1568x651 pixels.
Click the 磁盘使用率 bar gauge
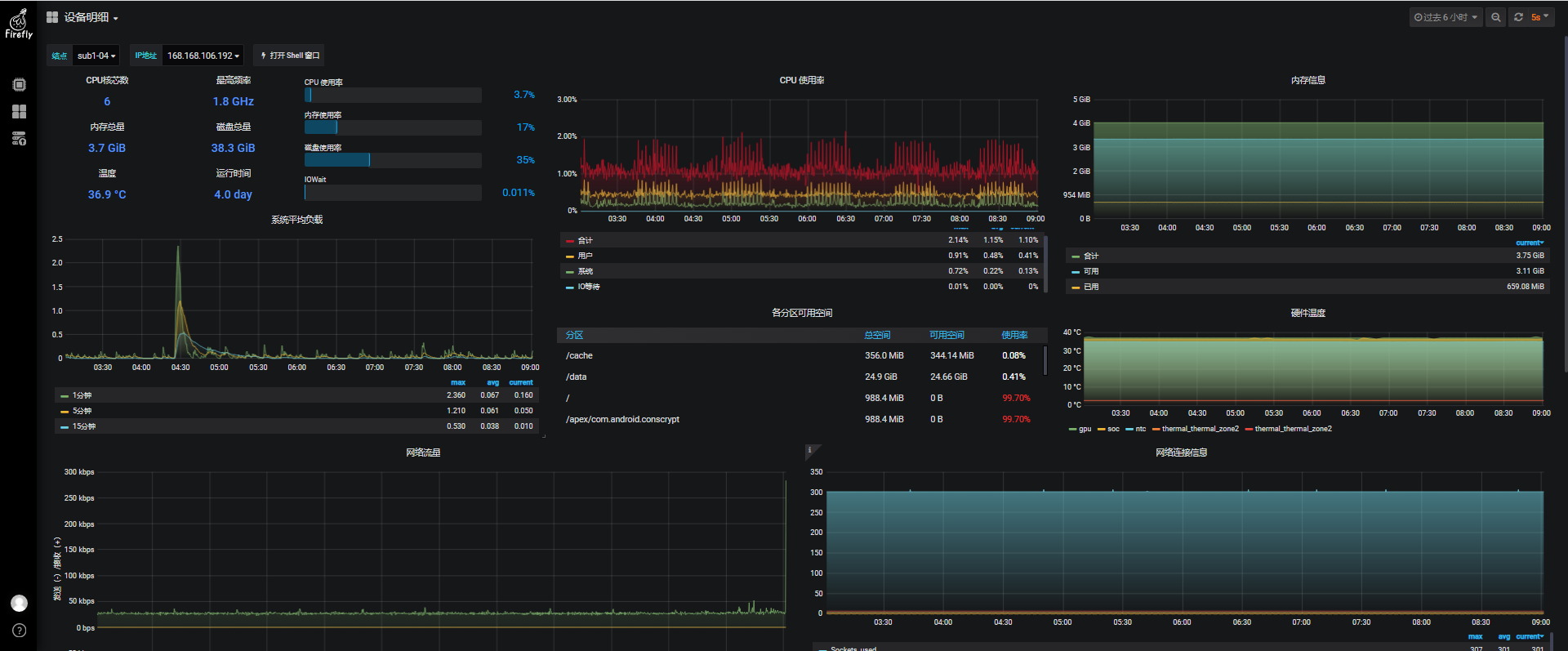tap(393, 160)
